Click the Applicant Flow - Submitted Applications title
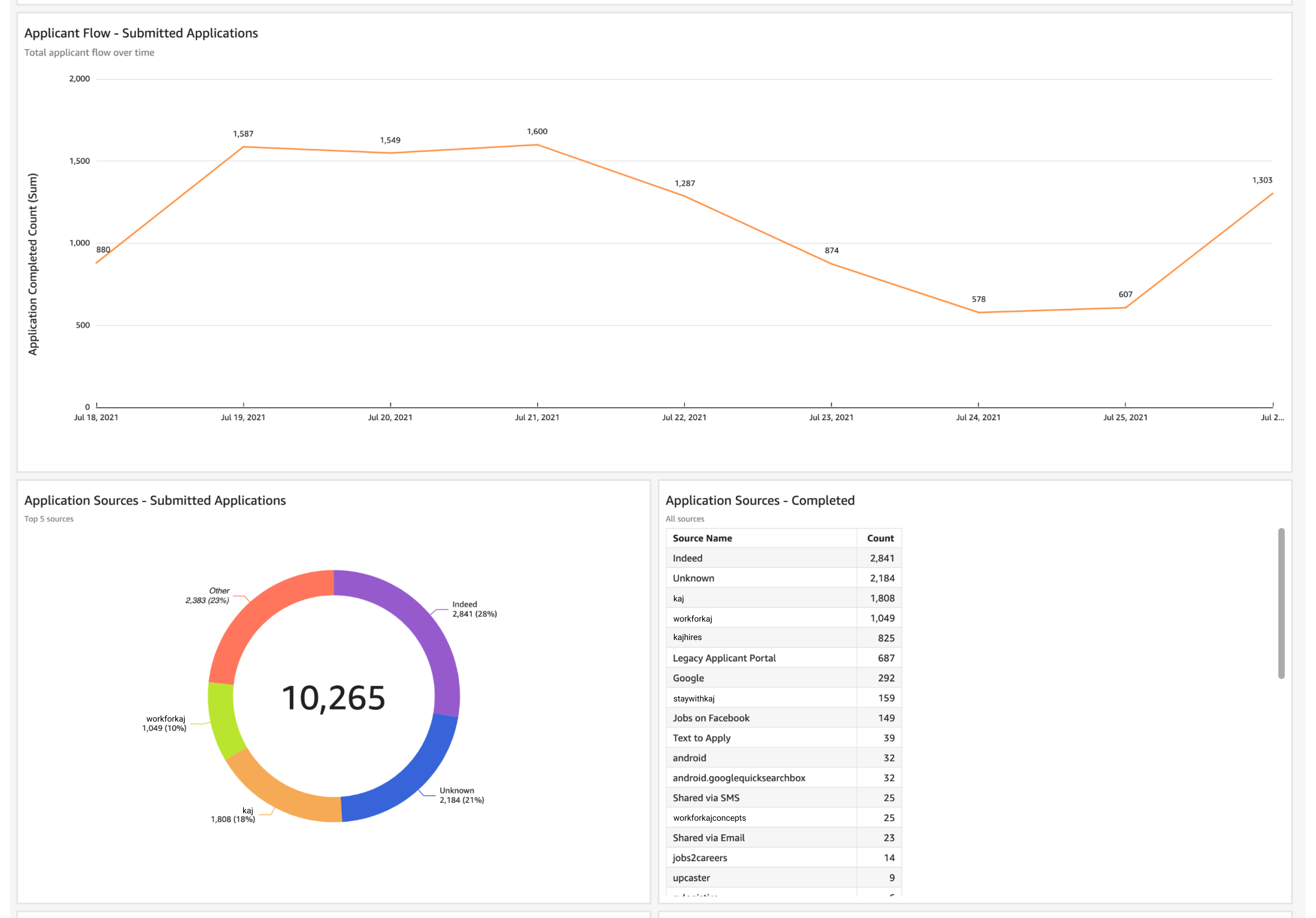The width and height of the screenshot is (1316, 918). click(x=141, y=33)
